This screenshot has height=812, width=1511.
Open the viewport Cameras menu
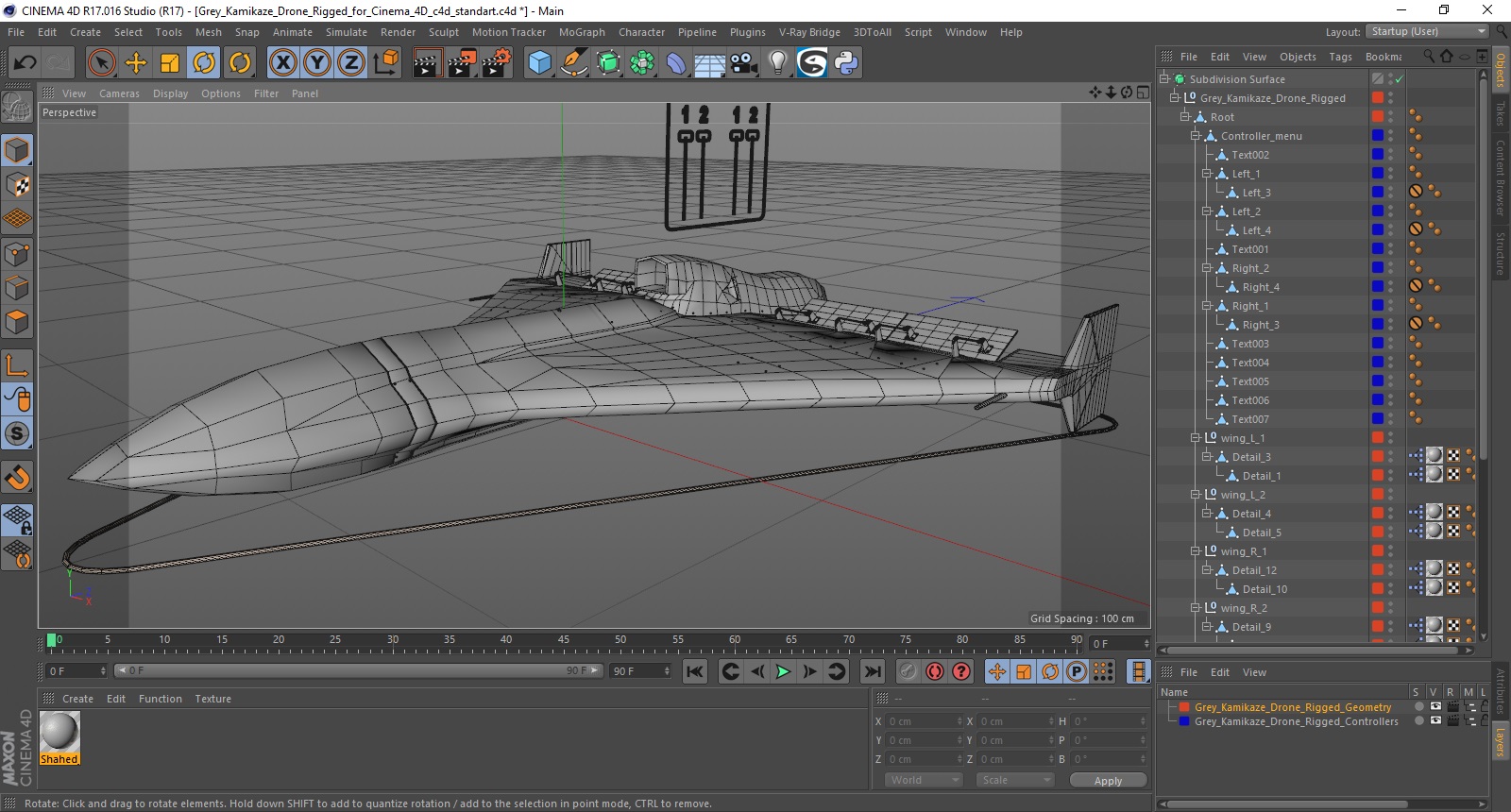pyautogui.click(x=119, y=93)
